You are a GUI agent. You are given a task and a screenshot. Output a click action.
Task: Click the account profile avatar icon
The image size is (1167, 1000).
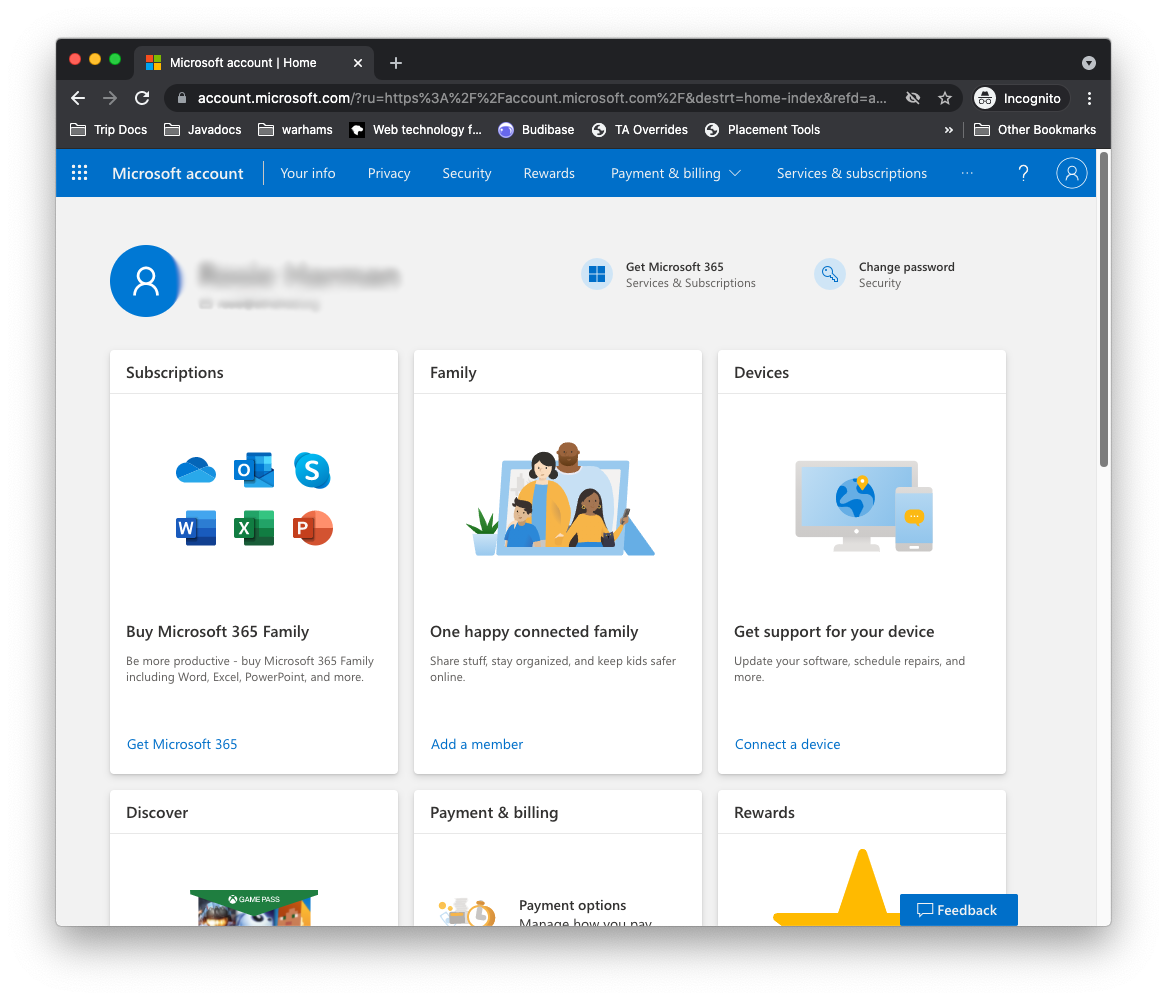[x=1071, y=172]
